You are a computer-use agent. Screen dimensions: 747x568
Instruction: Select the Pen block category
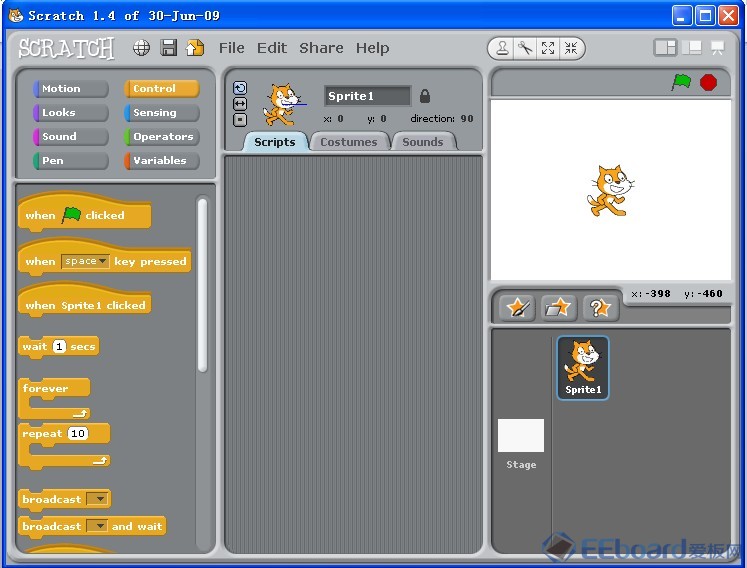coord(71,161)
